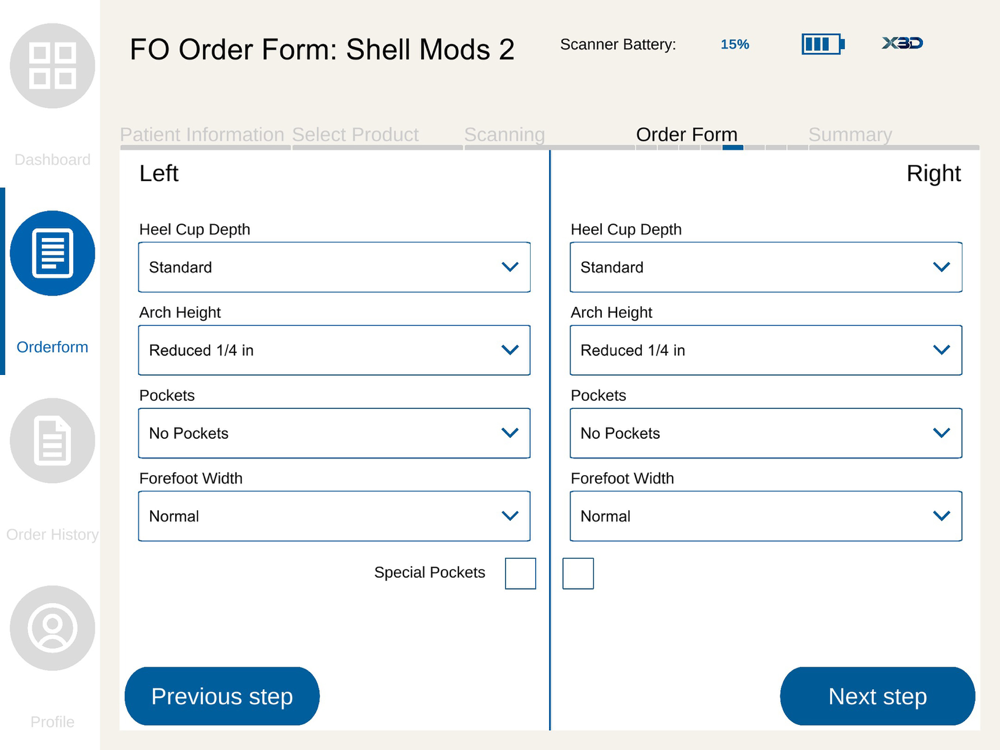Screen dimensions: 1000x750
Task: Open the right Arch Height dropdown
Action: point(766,350)
